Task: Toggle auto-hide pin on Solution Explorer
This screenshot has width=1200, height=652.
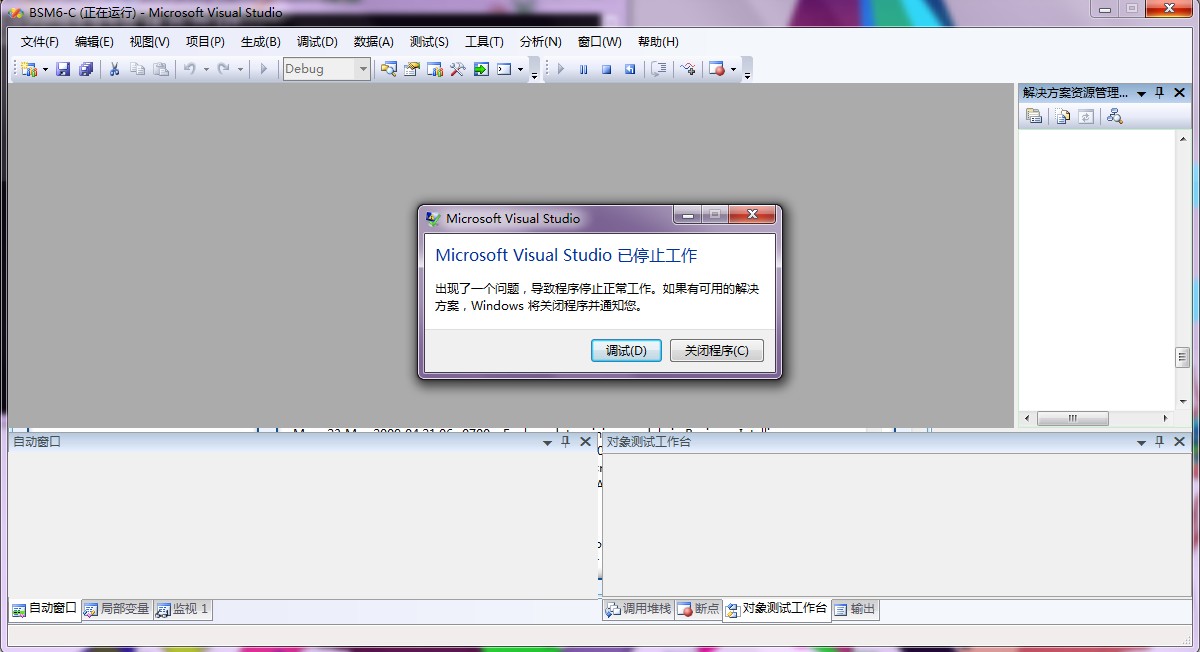Action: click(x=1160, y=92)
